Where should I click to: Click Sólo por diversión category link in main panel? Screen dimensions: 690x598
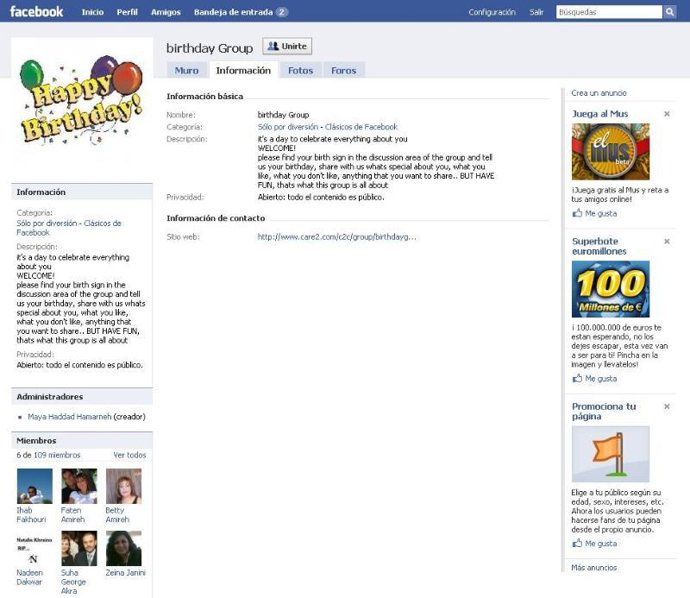[x=288, y=127]
